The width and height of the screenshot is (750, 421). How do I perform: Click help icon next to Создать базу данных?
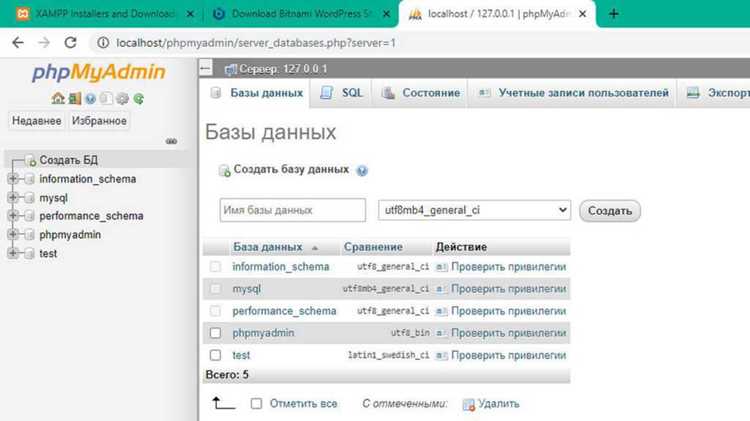pyautogui.click(x=362, y=170)
